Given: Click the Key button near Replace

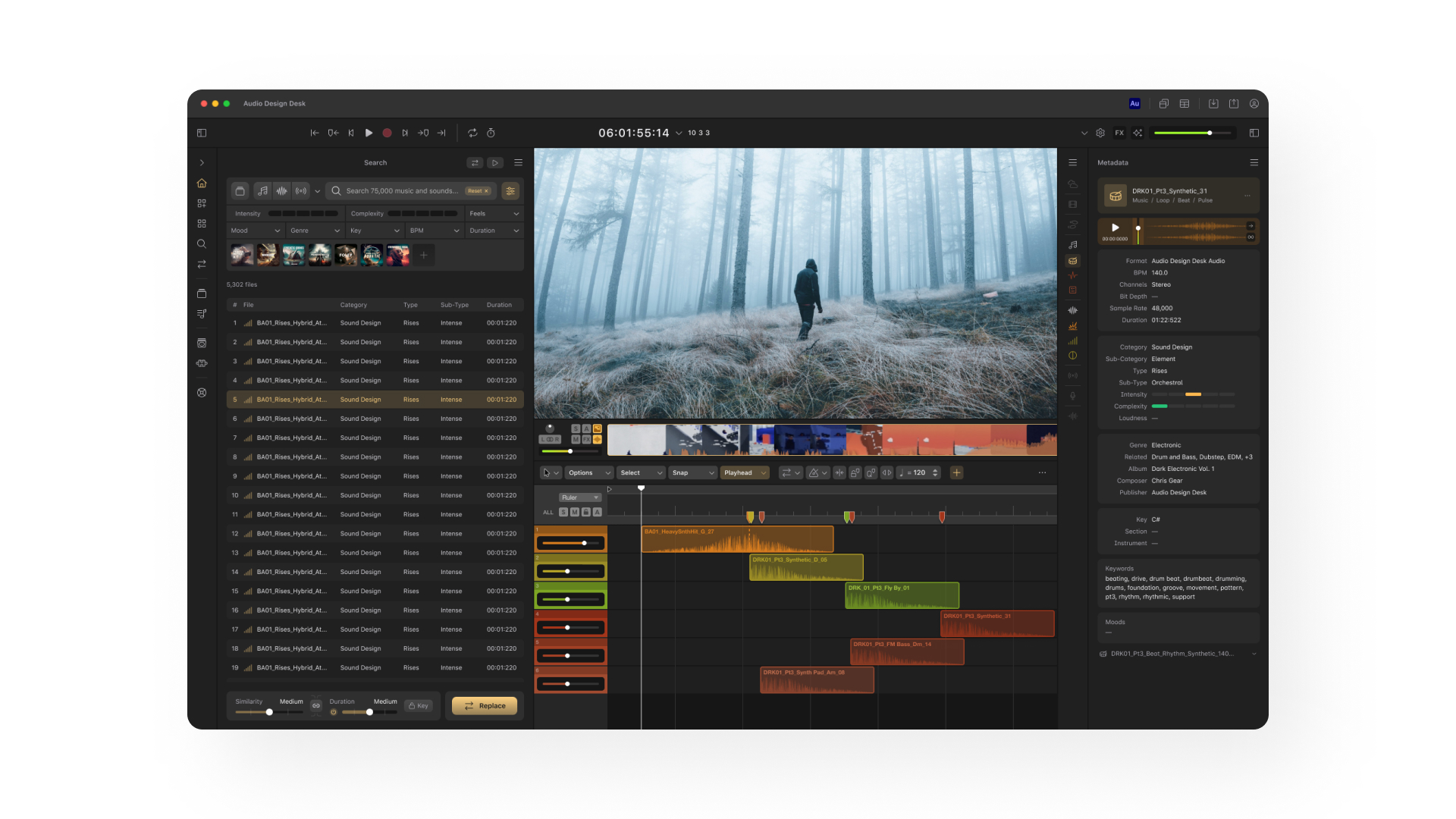Looking at the screenshot, I should [x=419, y=705].
